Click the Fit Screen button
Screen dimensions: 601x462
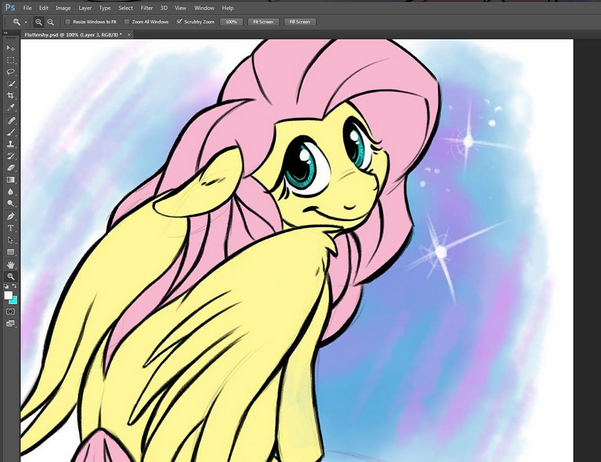click(x=263, y=22)
